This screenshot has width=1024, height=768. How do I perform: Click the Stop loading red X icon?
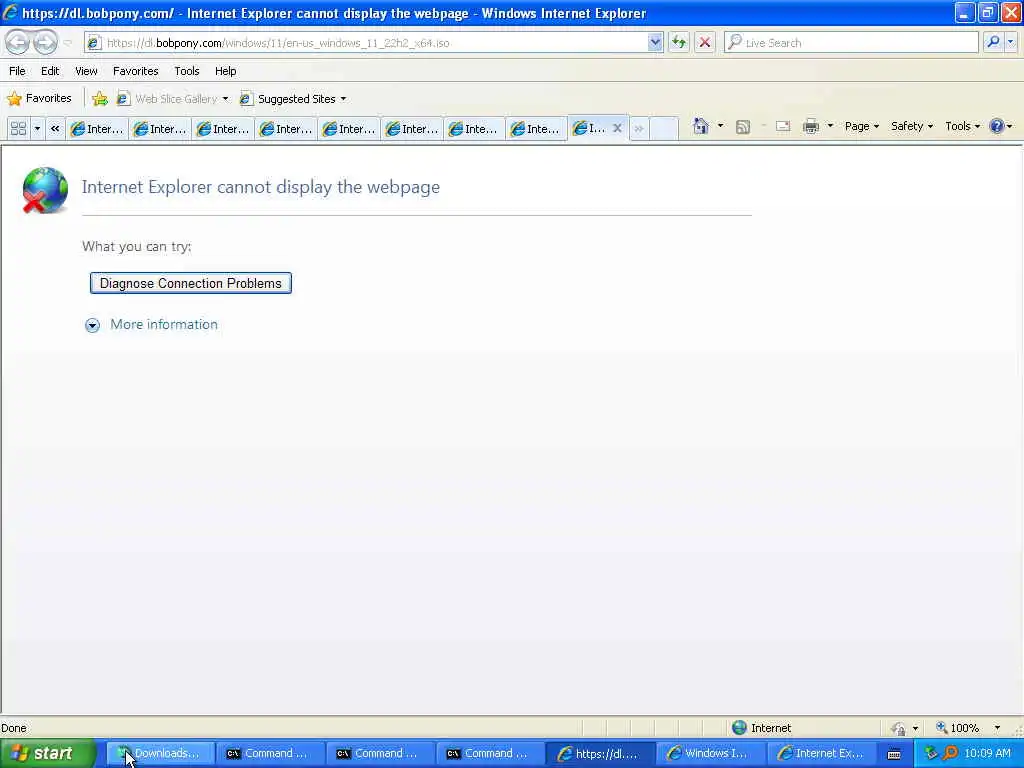coord(705,43)
